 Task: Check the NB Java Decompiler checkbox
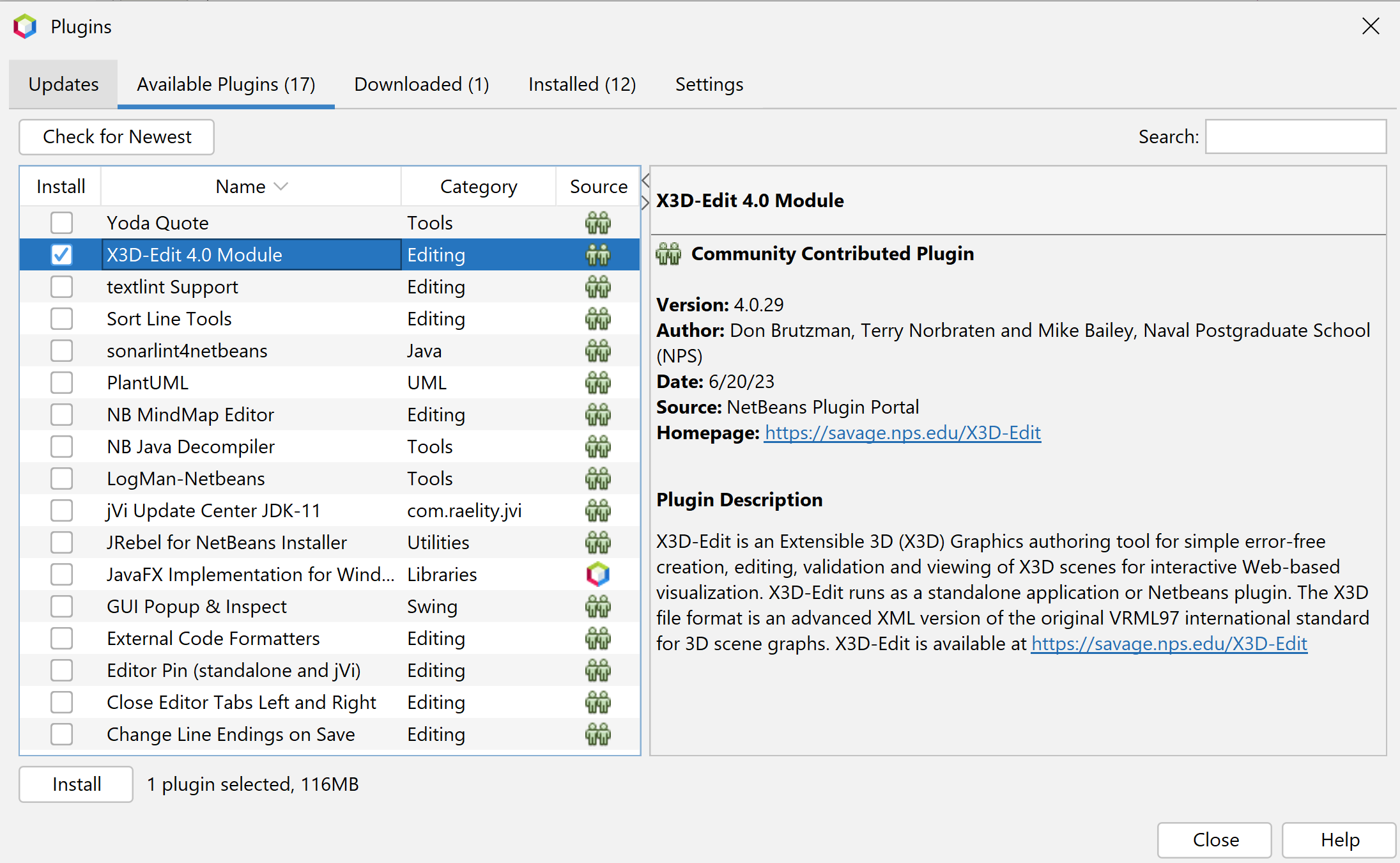pos(61,446)
